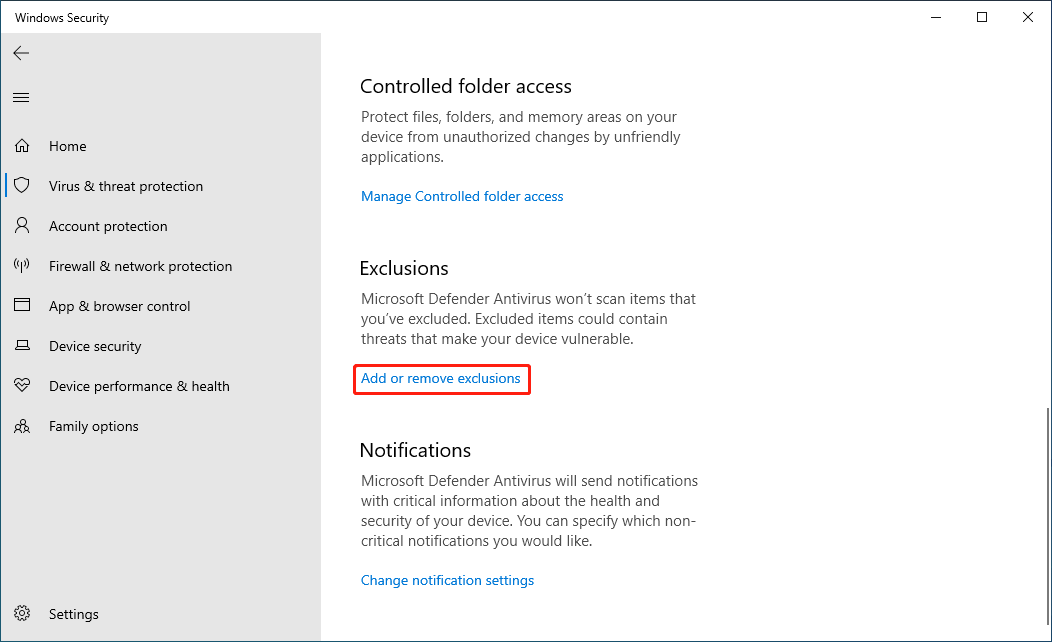Click the Exclusions section heading
This screenshot has width=1052, height=642.
tap(404, 268)
